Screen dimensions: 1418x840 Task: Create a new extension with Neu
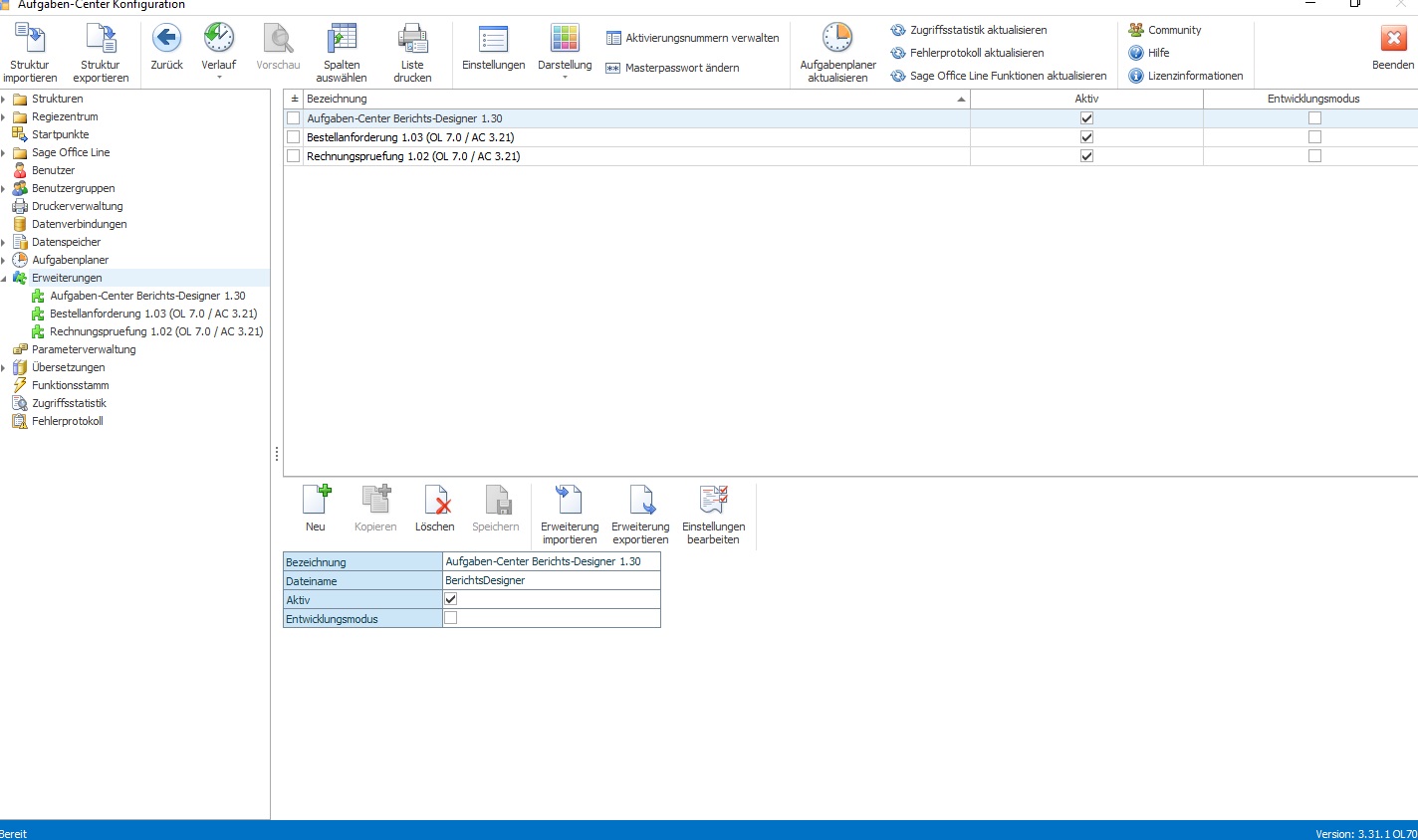316,509
